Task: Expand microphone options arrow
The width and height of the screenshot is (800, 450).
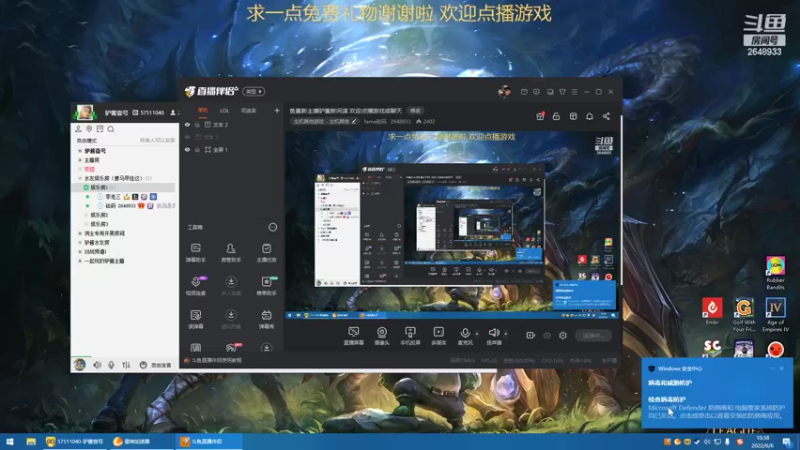Action: click(x=477, y=334)
